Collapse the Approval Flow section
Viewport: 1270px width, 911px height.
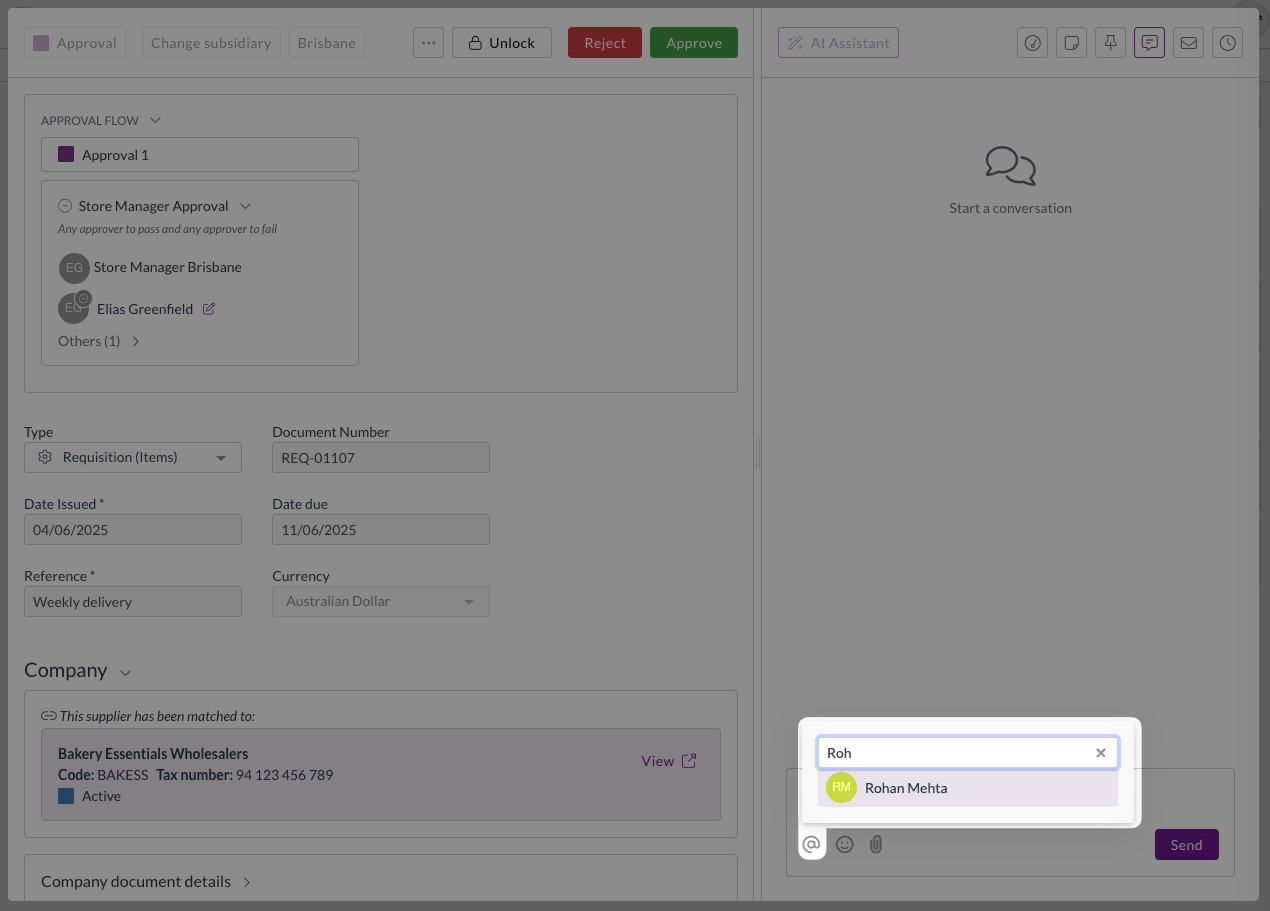click(x=155, y=120)
